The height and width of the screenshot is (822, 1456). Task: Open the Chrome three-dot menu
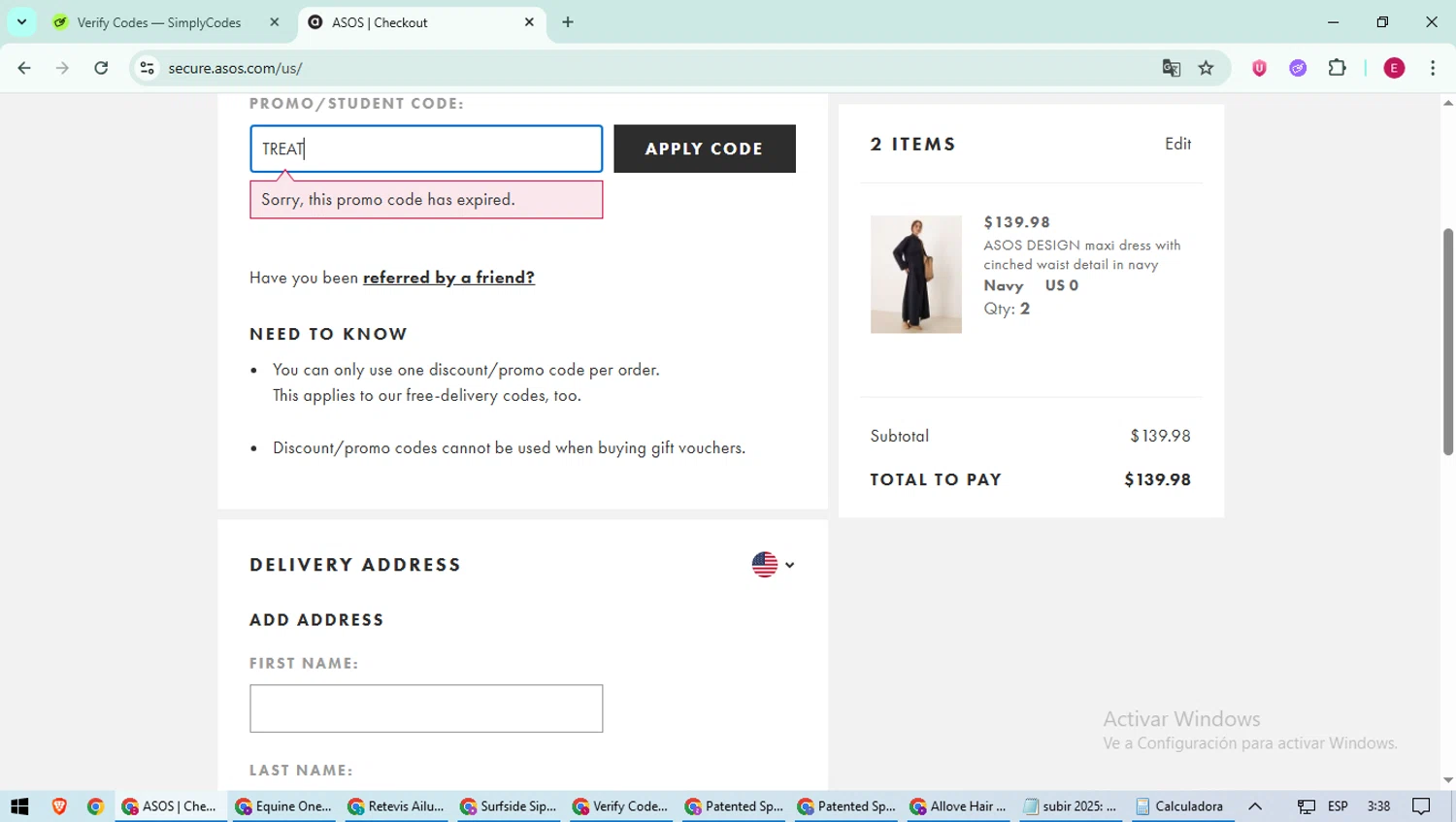click(1433, 68)
